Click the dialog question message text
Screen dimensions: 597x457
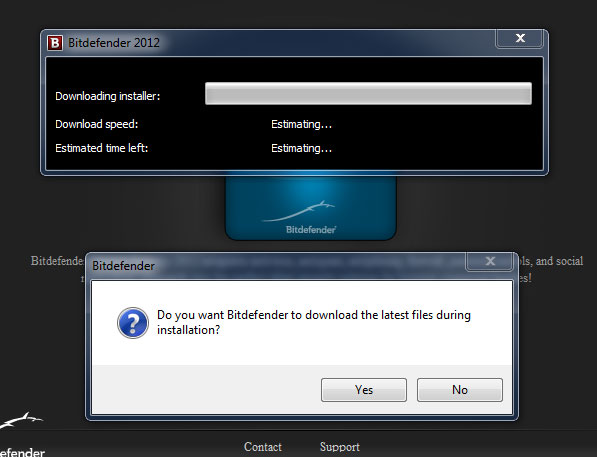[x=314, y=322]
